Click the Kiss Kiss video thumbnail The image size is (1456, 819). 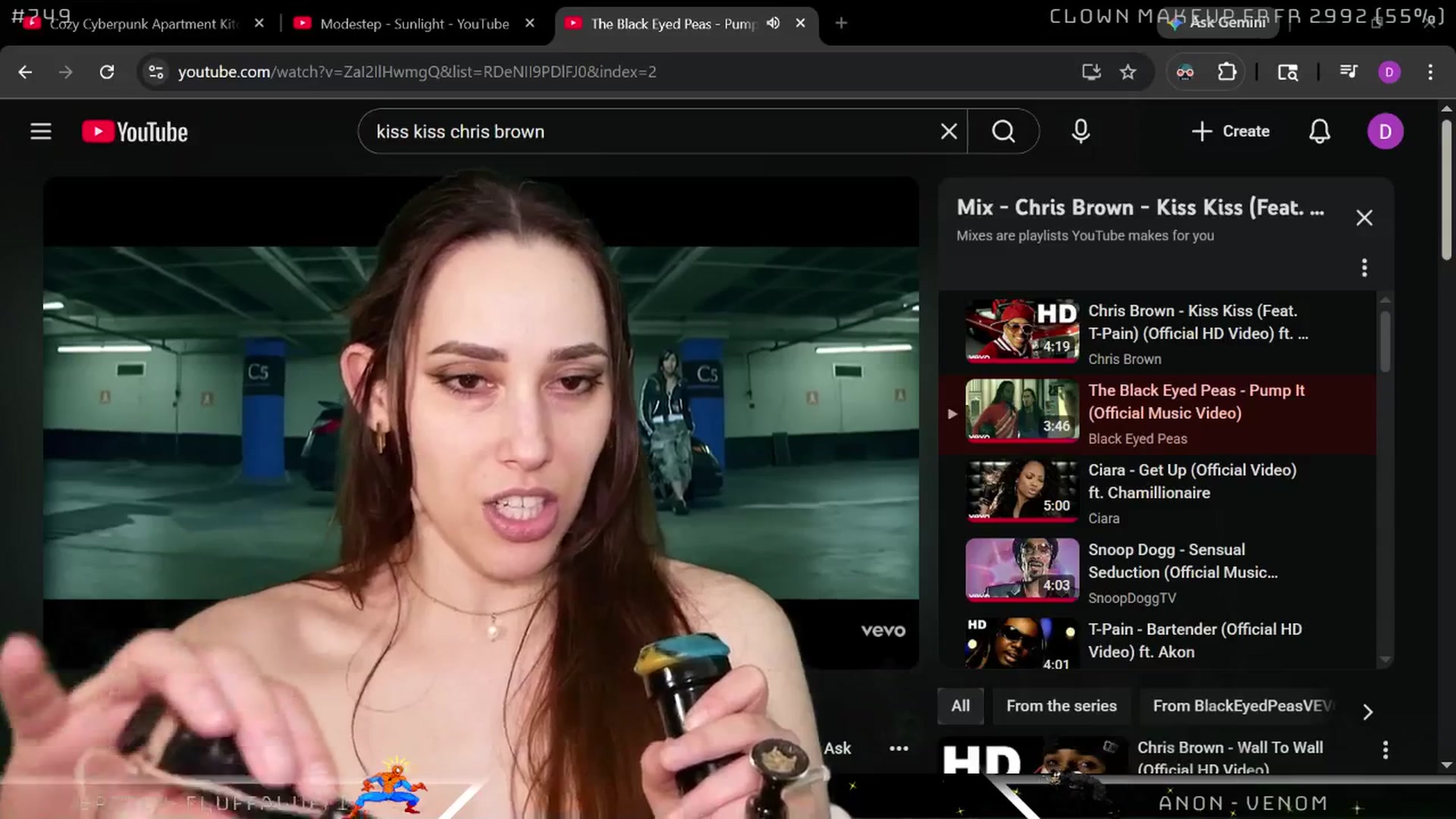[1021, 331]
